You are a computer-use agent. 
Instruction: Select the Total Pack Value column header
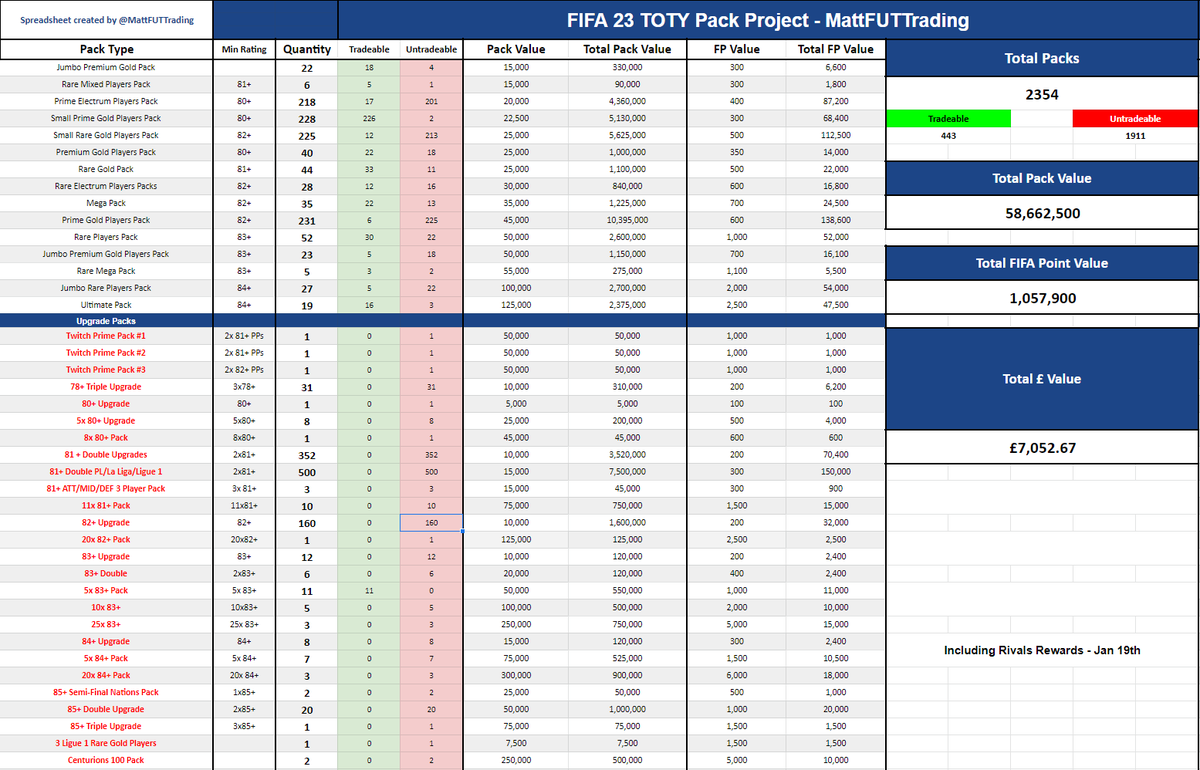629,49
